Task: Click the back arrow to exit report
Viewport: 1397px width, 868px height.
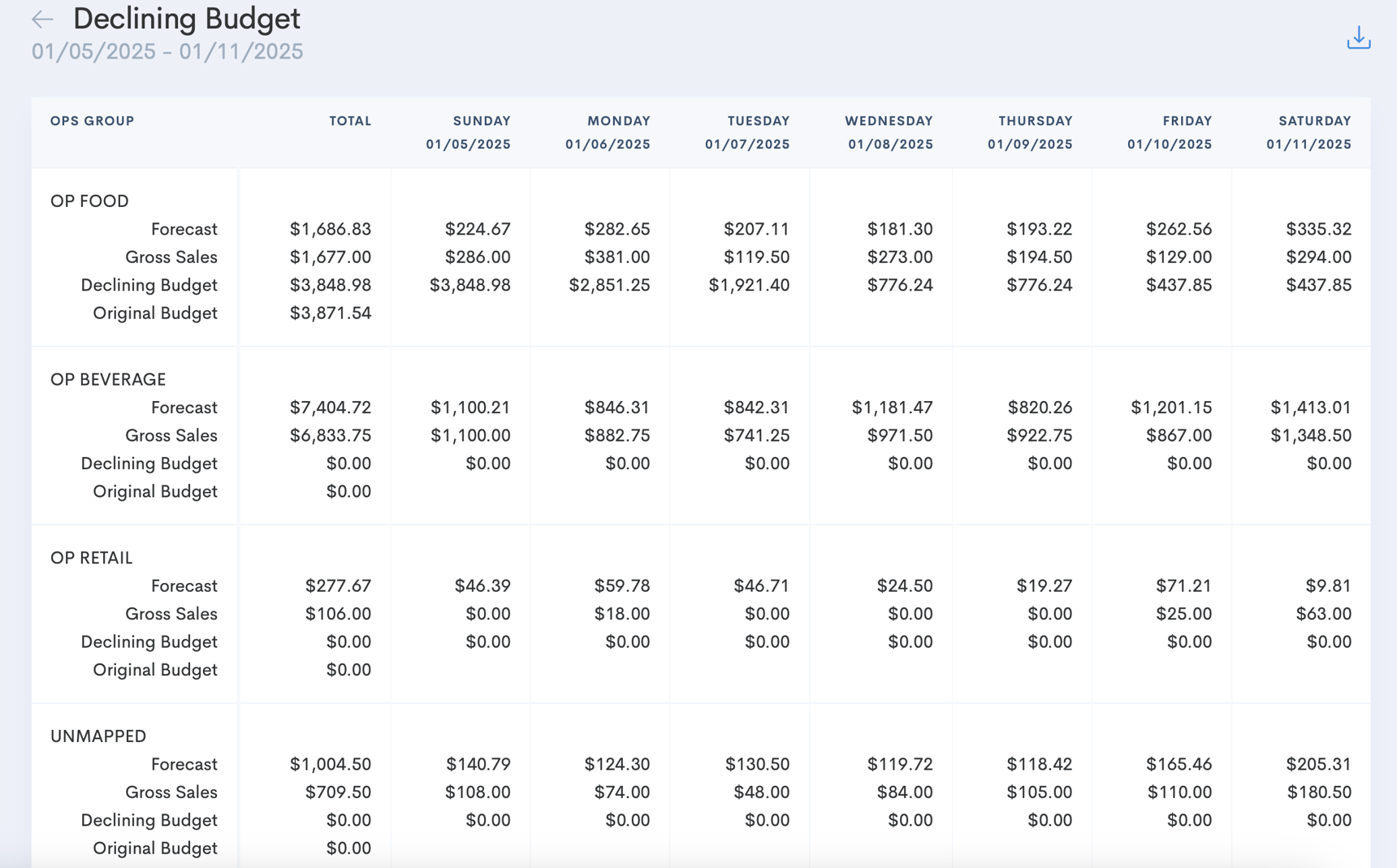Action: click(x=41, y=19)
